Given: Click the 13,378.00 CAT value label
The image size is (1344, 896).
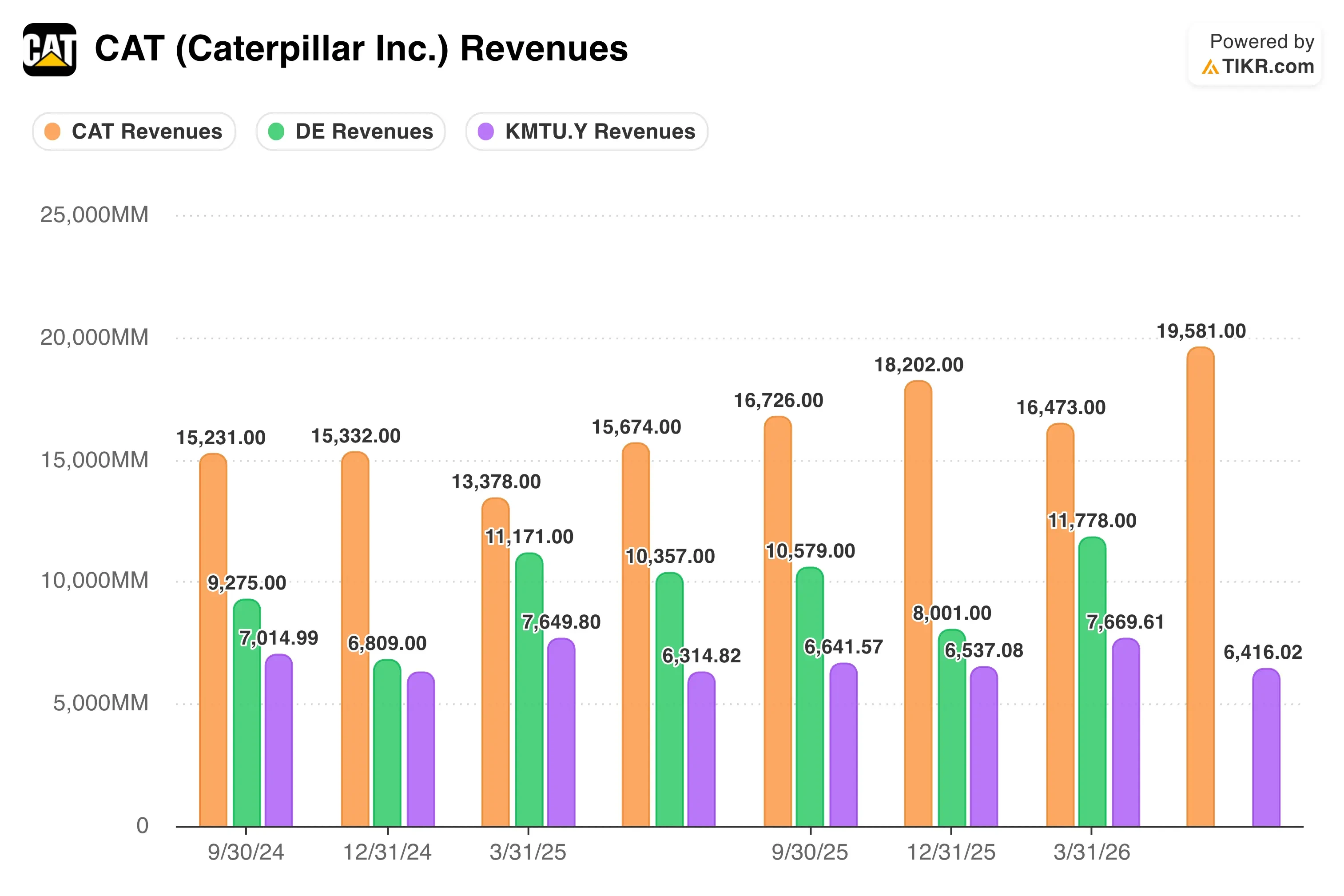Looking at the screenshot, I should (497, 482).
